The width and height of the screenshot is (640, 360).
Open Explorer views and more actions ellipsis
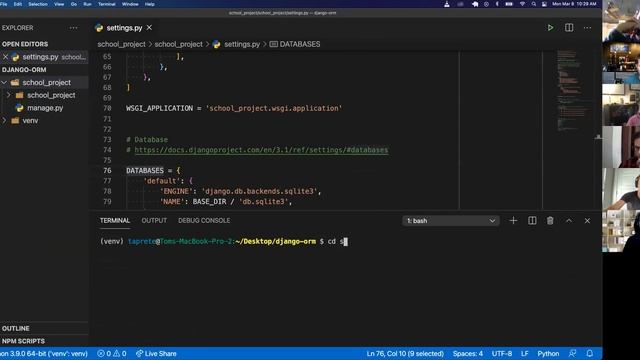tap(73, 28)
